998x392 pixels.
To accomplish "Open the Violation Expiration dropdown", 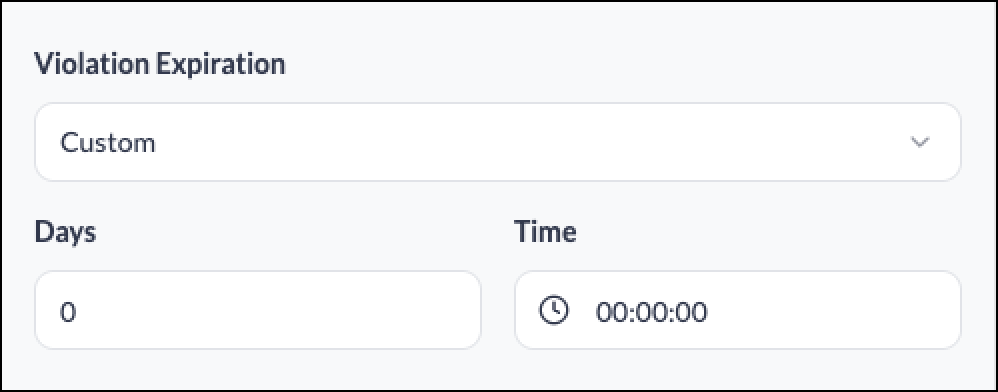I will pos(498,142).
